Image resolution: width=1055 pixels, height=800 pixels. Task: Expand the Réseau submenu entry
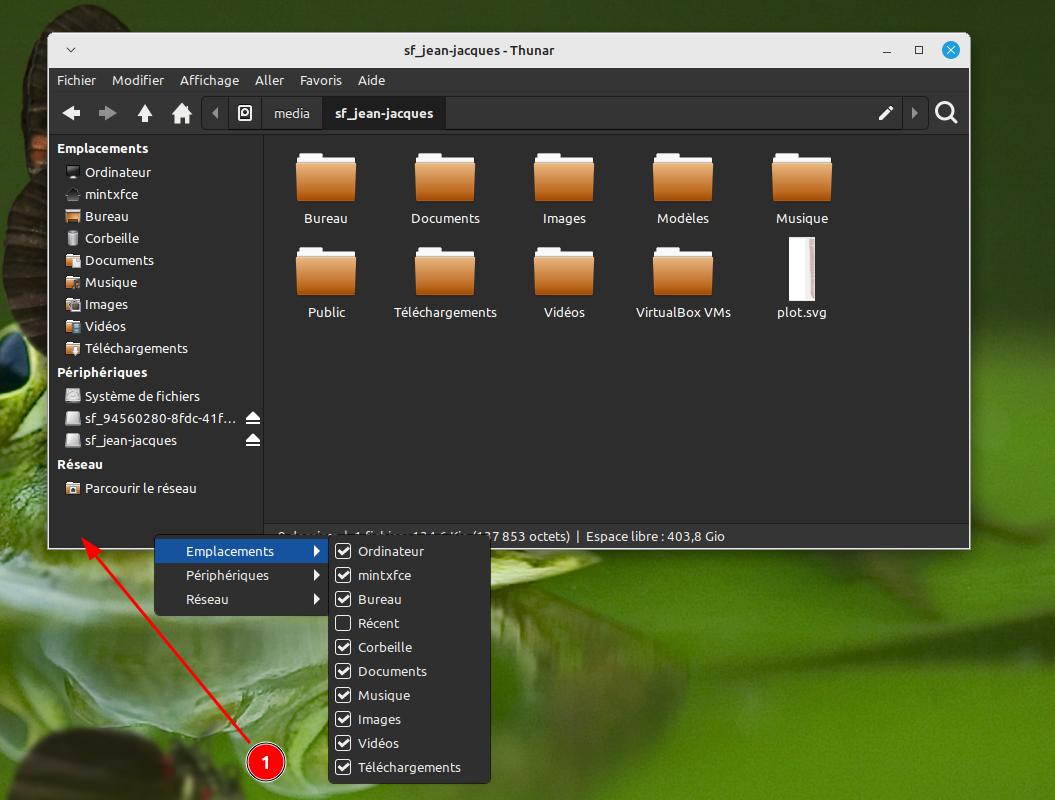(x=242, y=599)
